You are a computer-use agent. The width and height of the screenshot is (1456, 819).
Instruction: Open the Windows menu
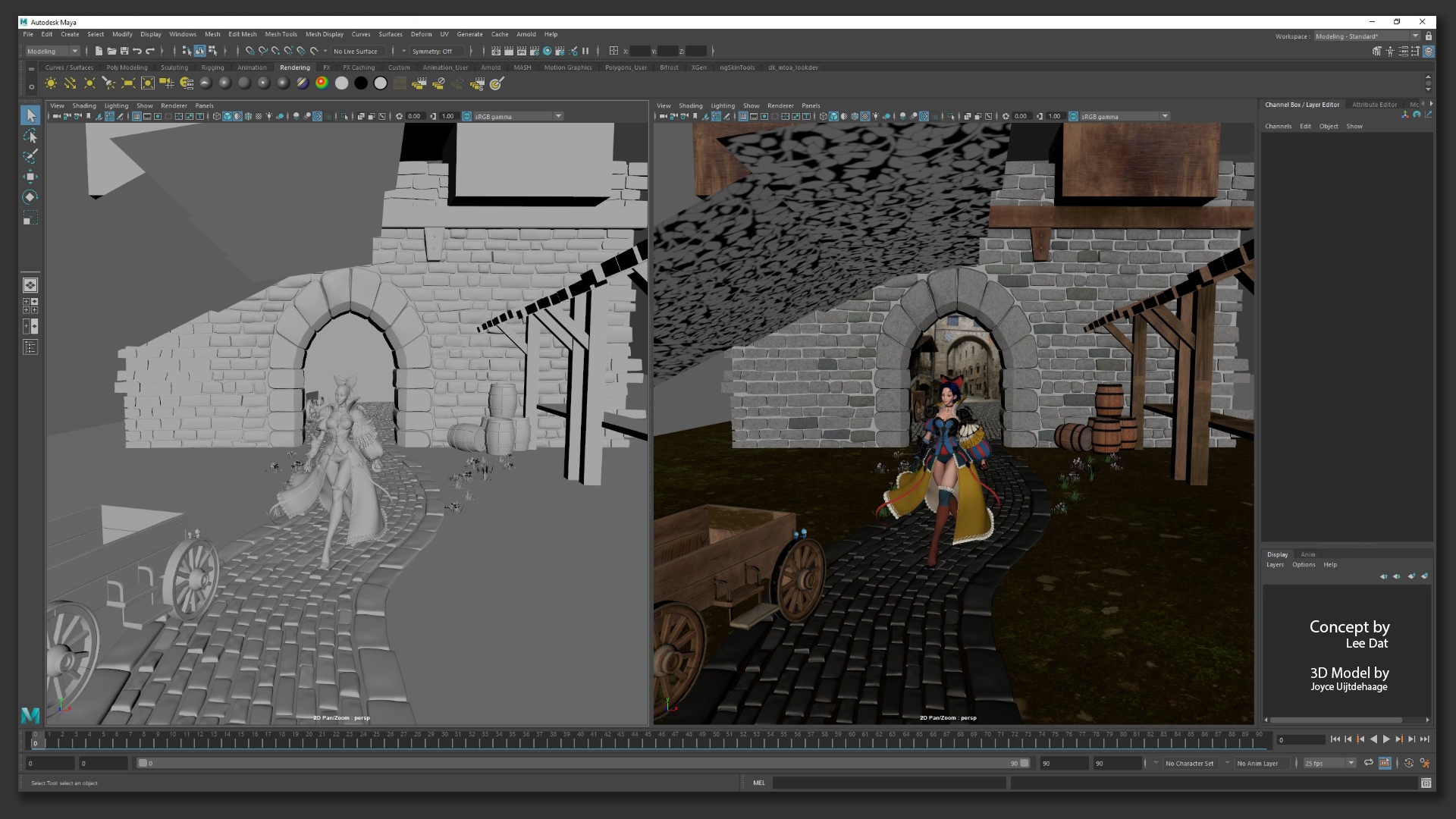(183, 34)
